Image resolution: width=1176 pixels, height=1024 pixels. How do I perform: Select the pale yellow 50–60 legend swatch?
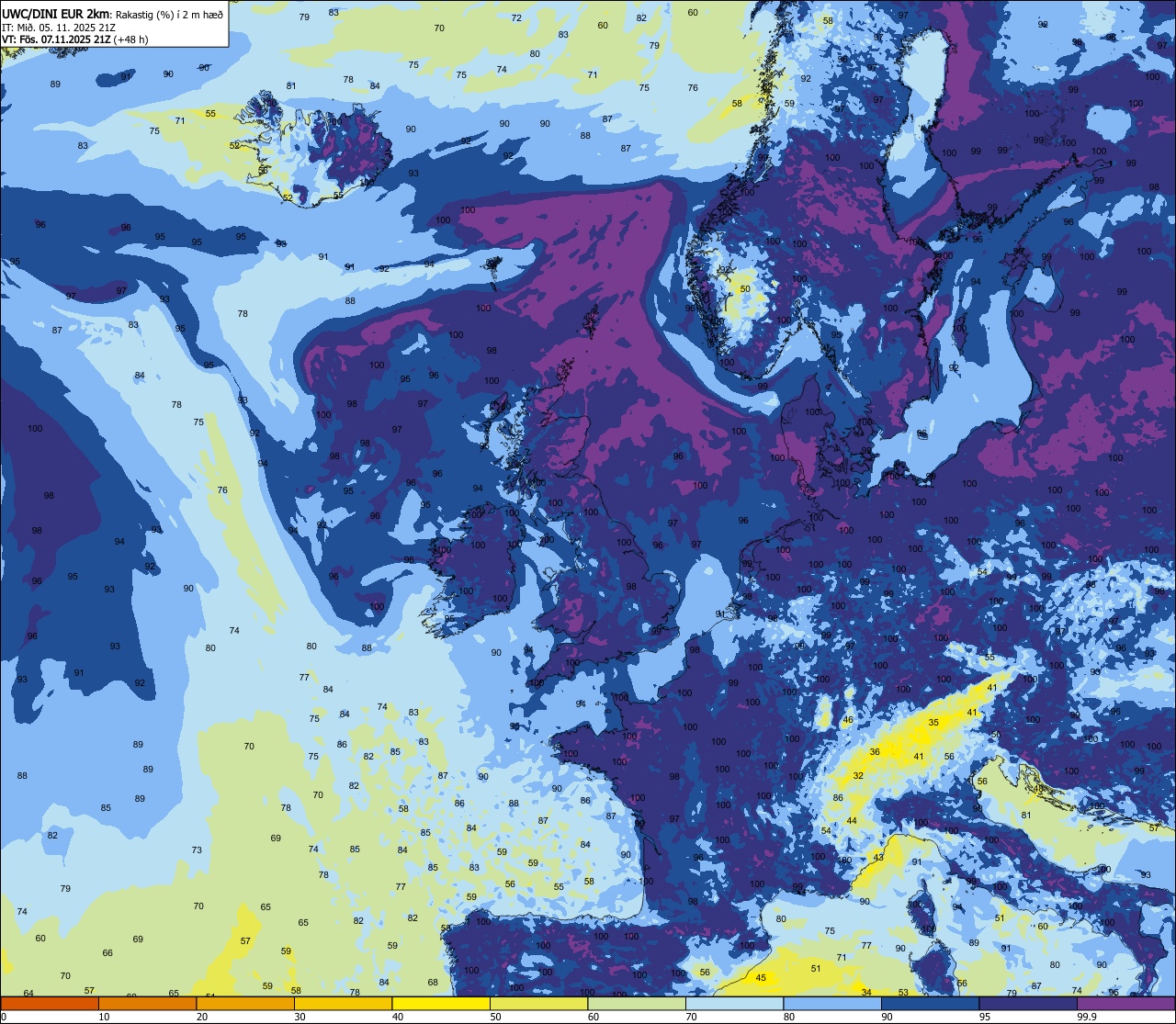(538, 1004)
